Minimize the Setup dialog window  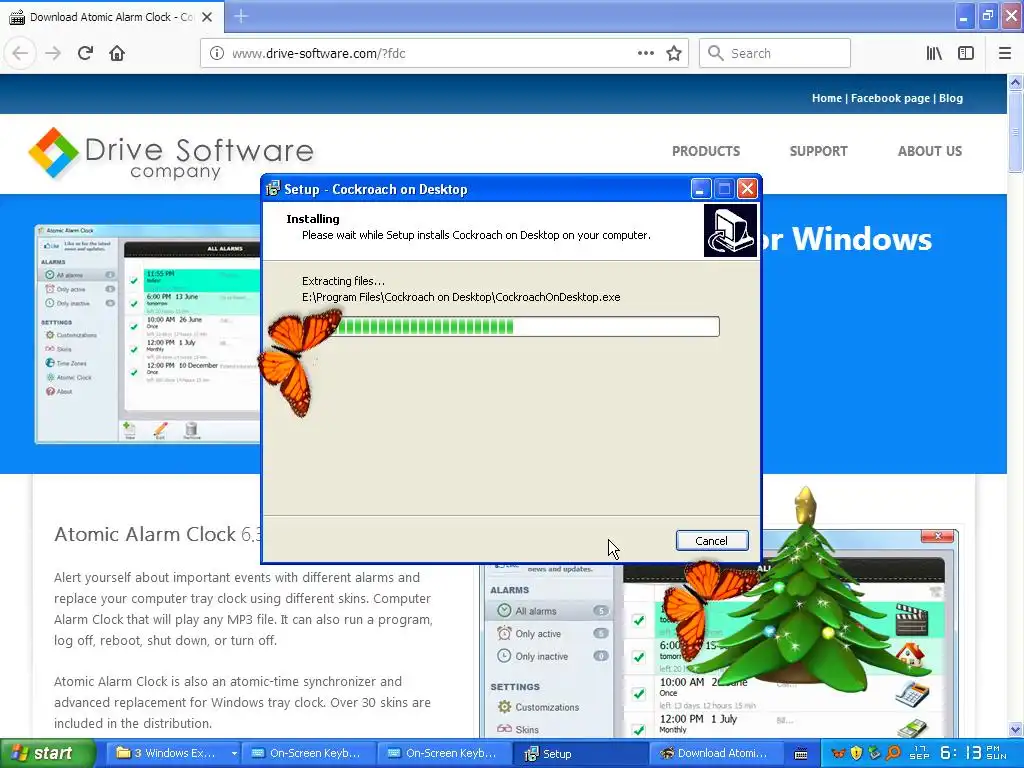coord(700,189)
